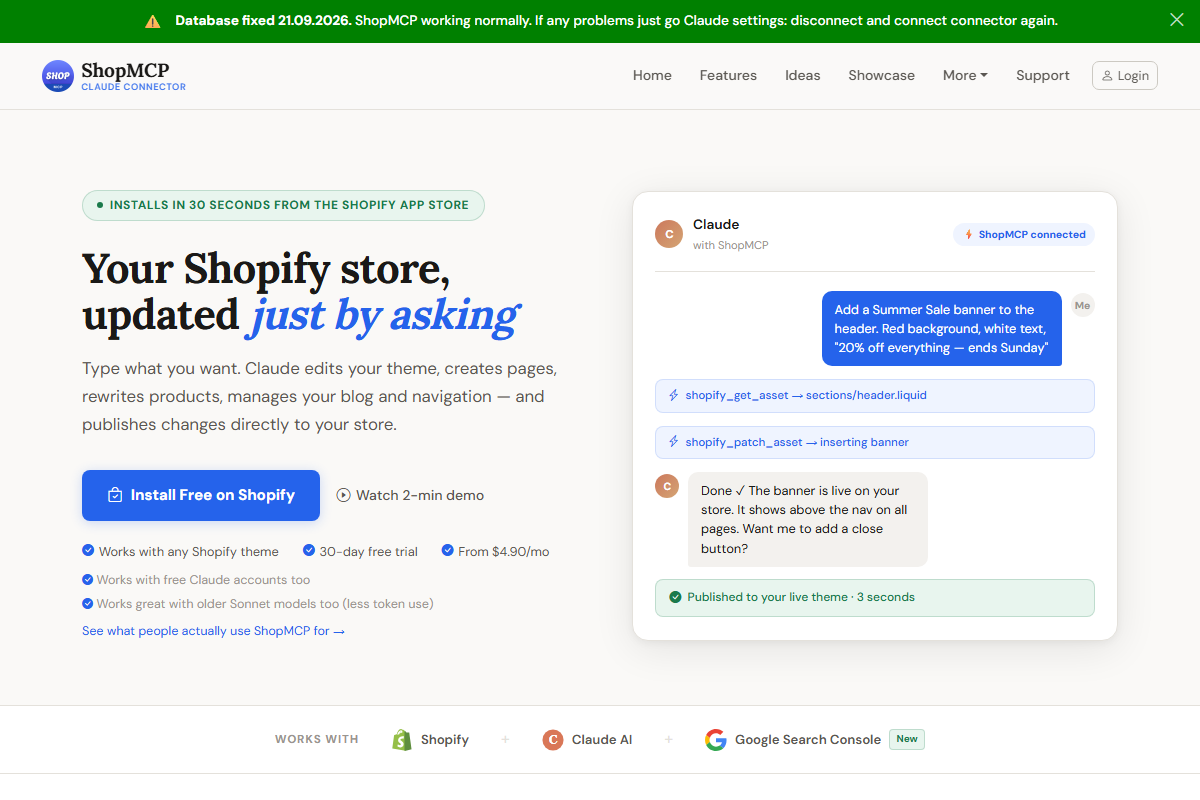Open the Ideas nav item

pos(803,75)
